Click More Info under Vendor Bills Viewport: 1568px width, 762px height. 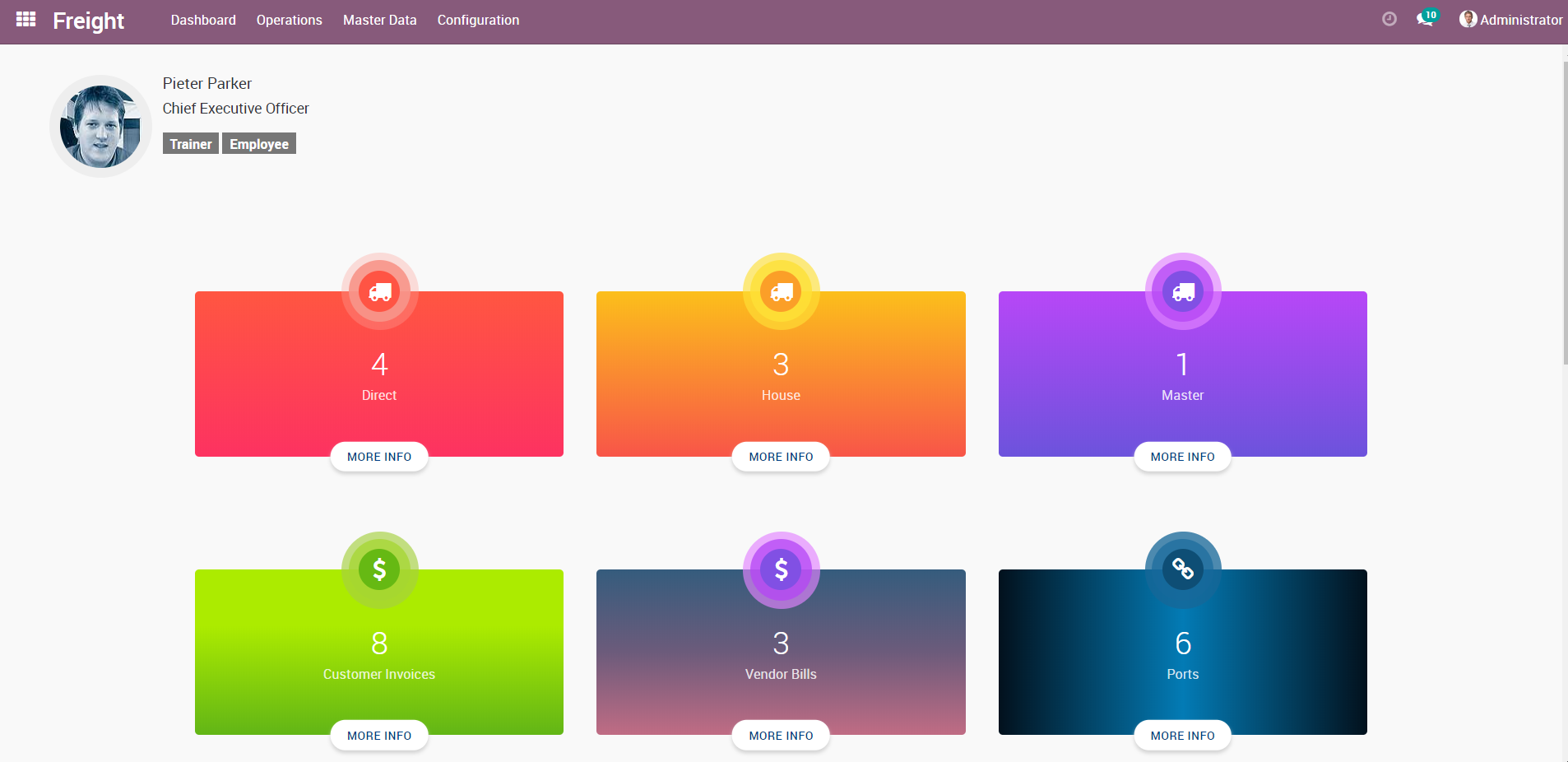click(x=781, y=736)
